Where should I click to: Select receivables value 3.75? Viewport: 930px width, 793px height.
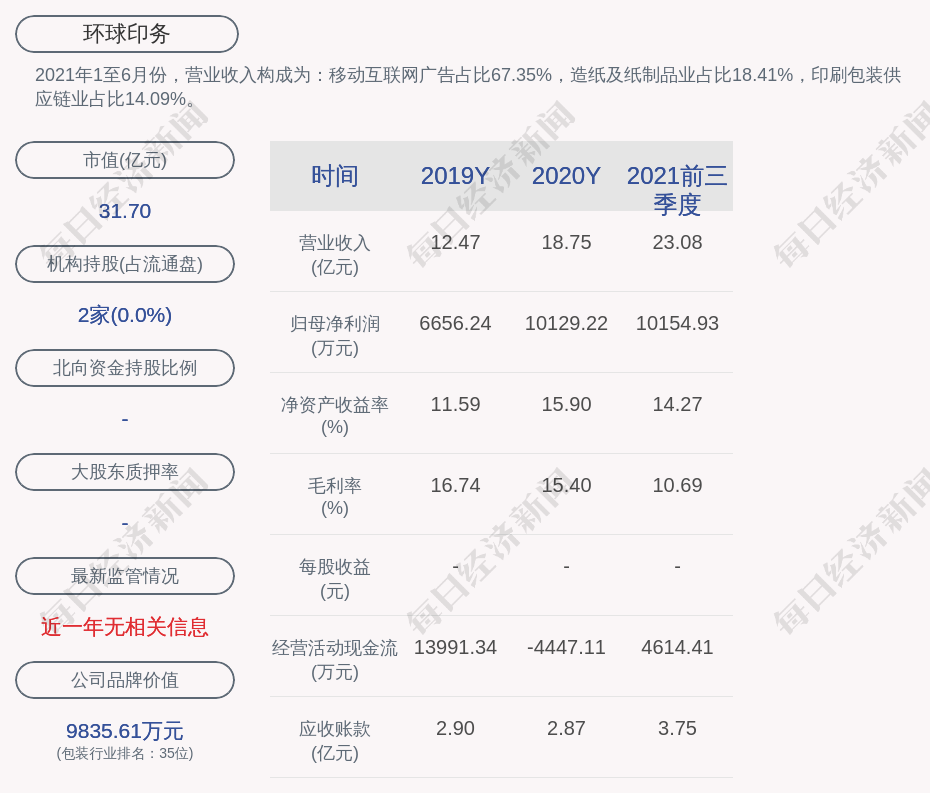[x=677, y=728]
